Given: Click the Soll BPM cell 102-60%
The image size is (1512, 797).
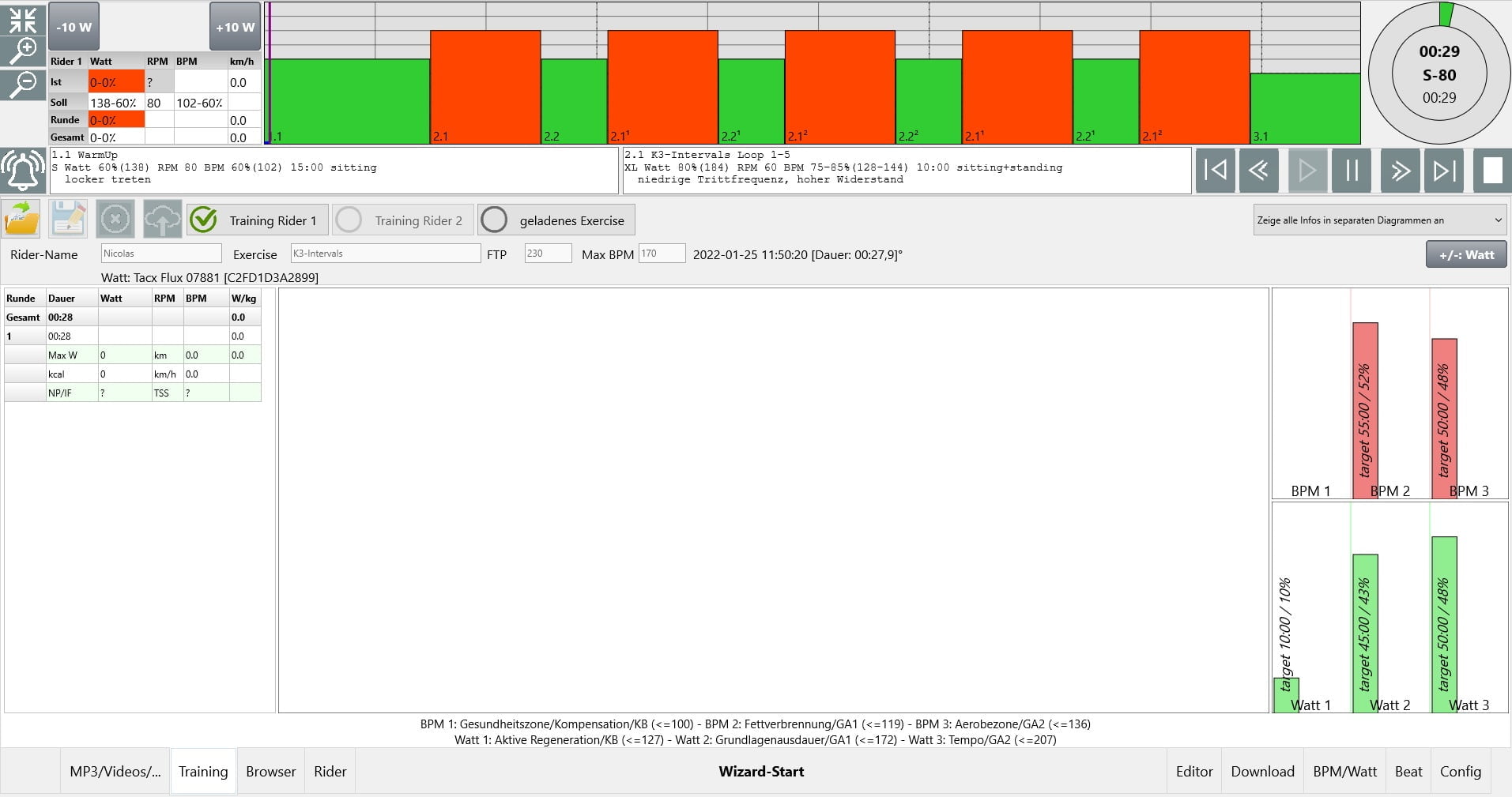Looking at the screenshot, I should pyautogui.click(x=201, y=103).
